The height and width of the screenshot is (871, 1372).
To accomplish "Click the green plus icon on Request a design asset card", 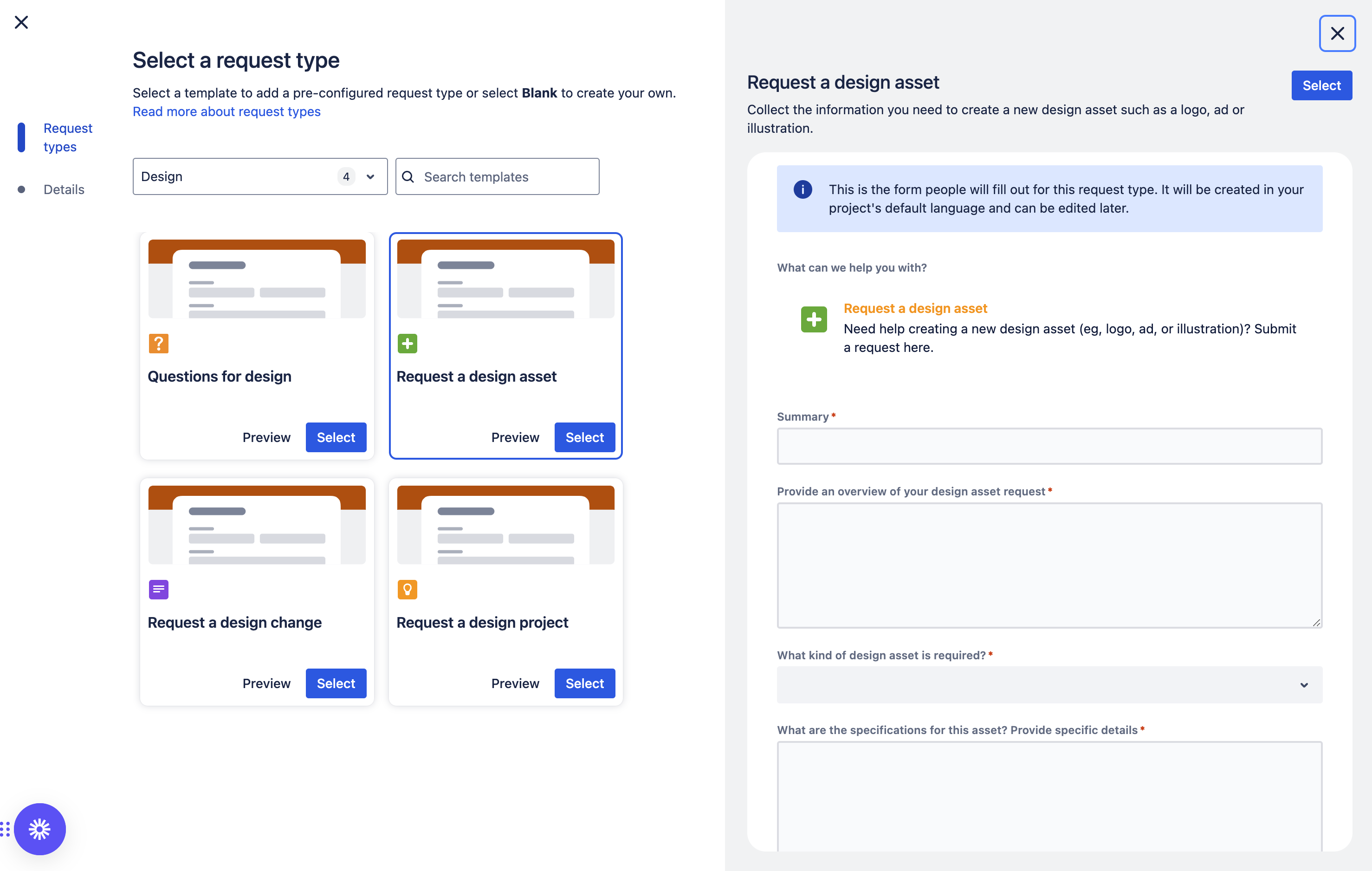I will pyautogui.click(x=408, y=343).
